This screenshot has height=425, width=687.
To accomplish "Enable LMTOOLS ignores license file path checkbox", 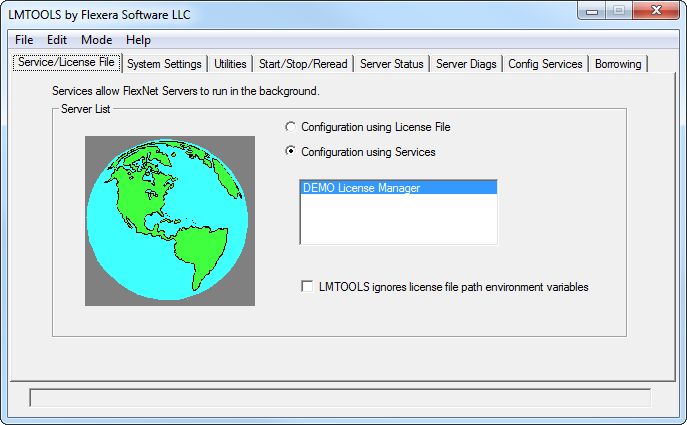I will 308,287.
